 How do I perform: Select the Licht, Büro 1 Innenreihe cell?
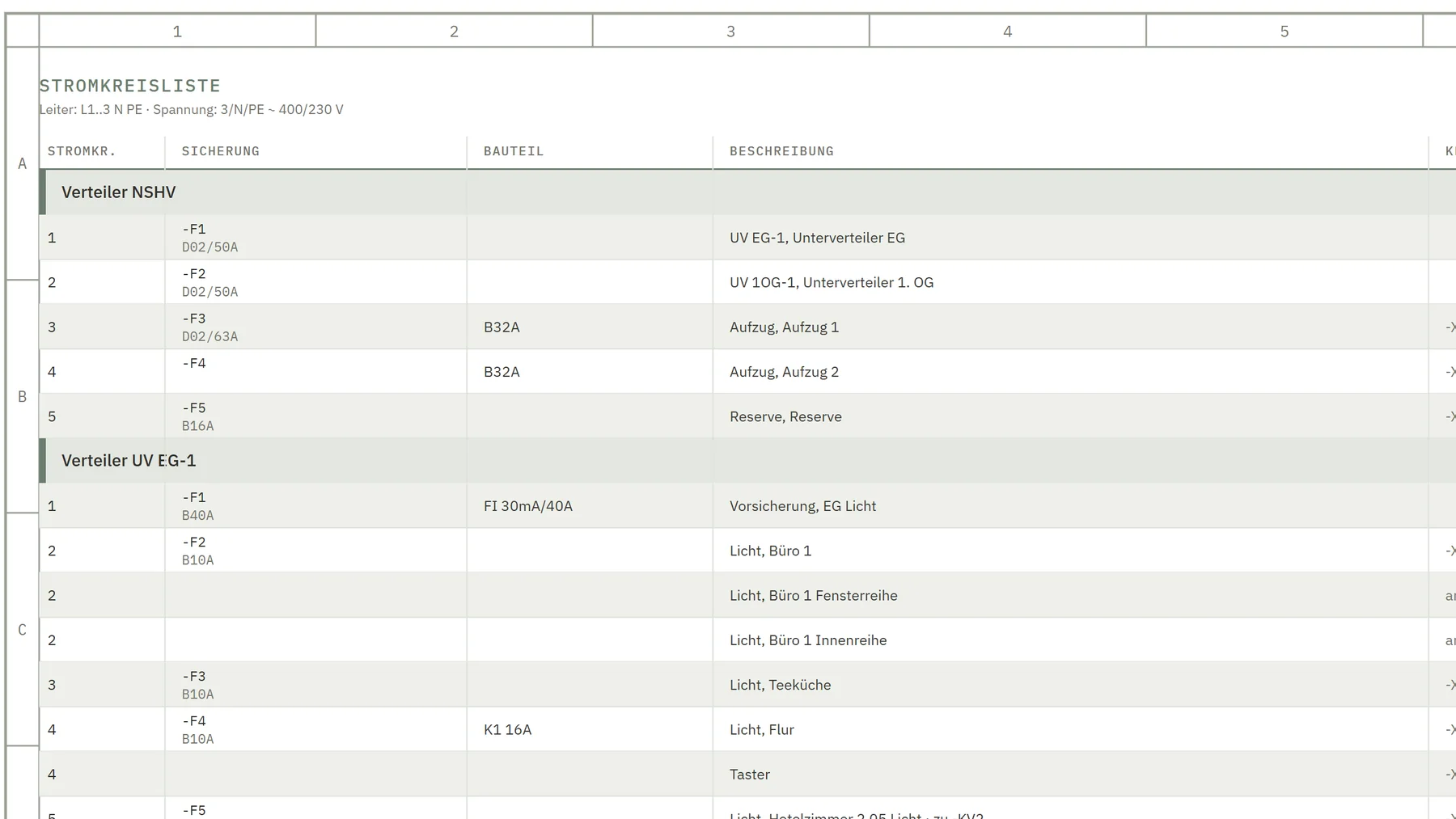1070,640
